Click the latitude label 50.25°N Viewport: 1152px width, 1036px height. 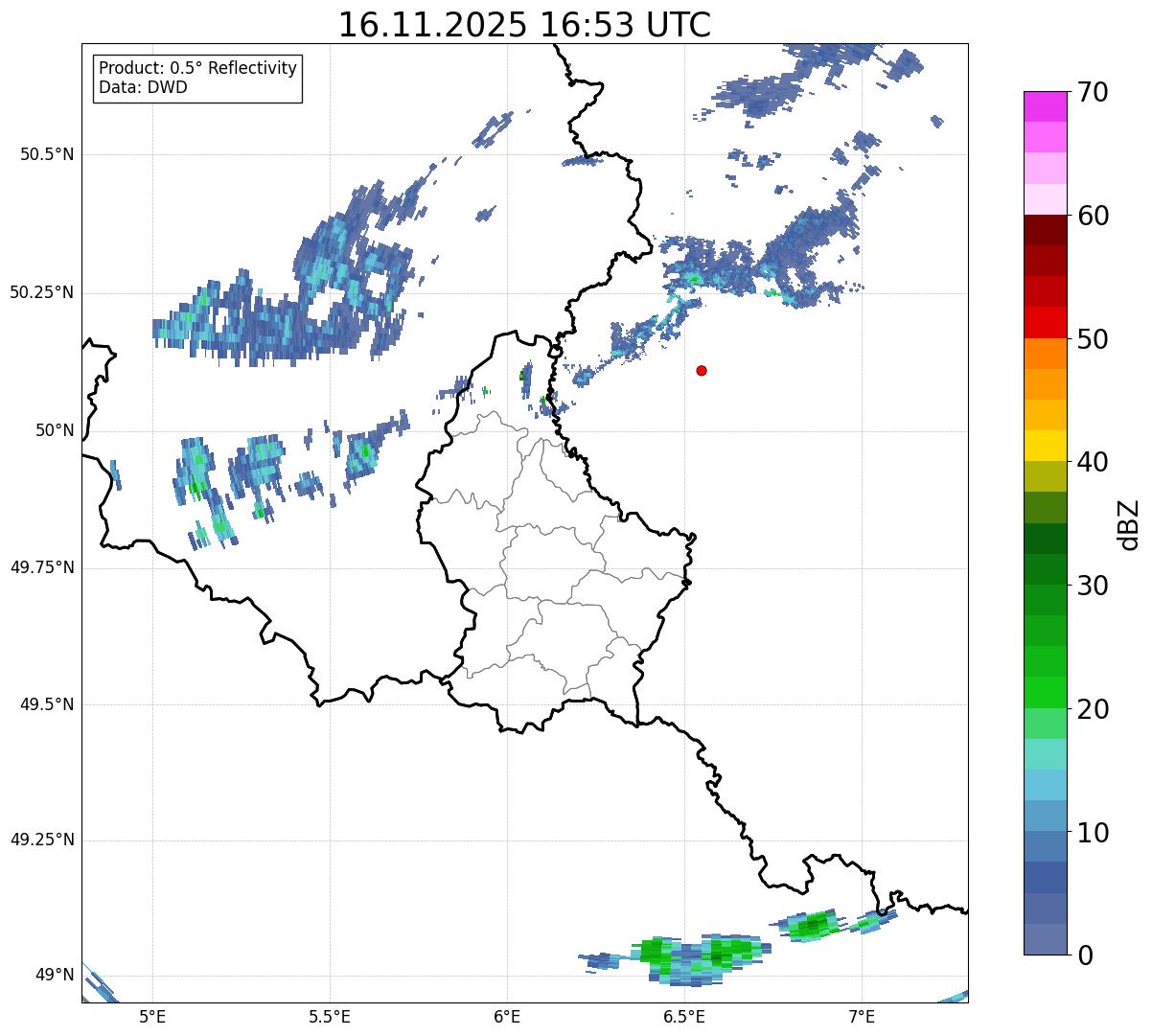click(42, 292)
